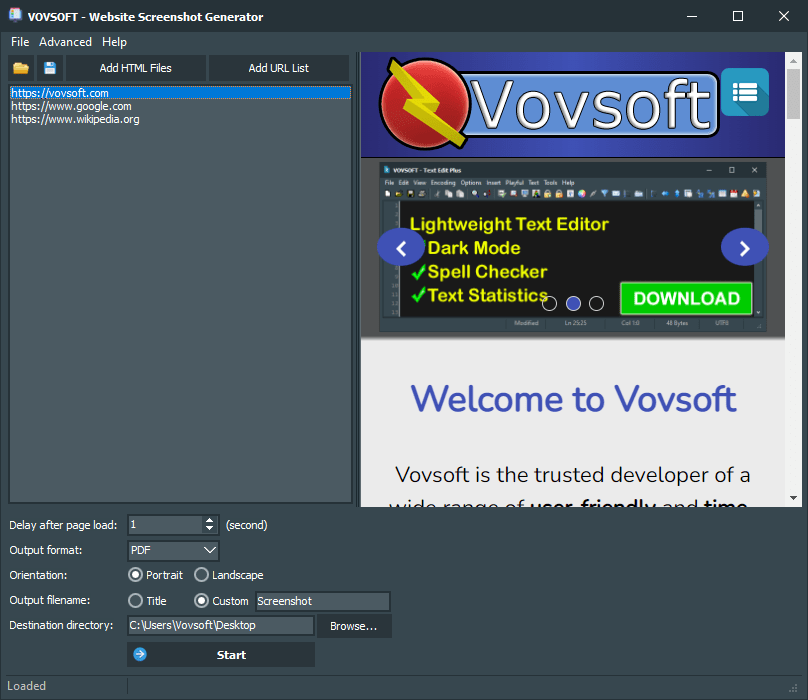Click the left carousel arrow in preview
The height and width of the screenshot is (700, 808).
coord(401,247)
